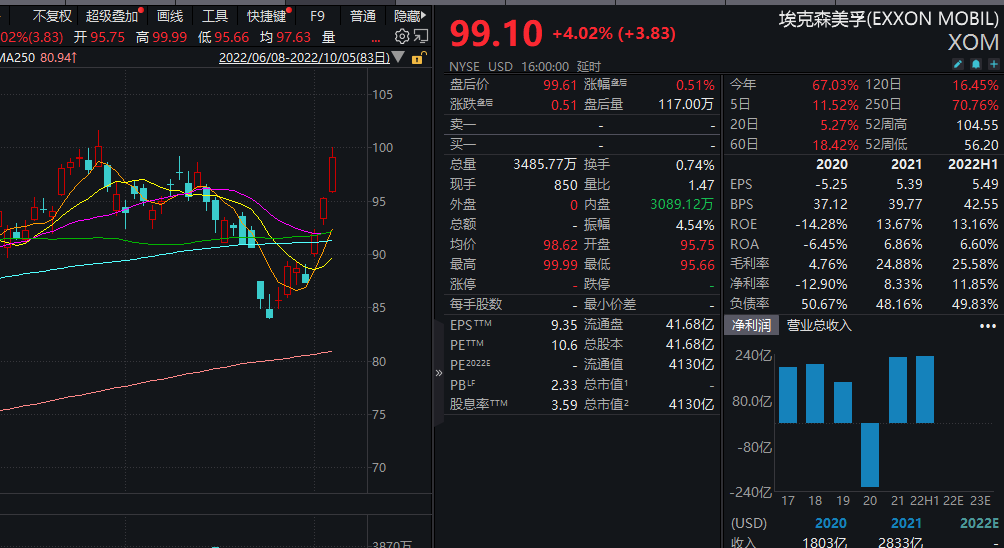
Task: Open chart settings gear icon
Action: [x=401, y=36]
